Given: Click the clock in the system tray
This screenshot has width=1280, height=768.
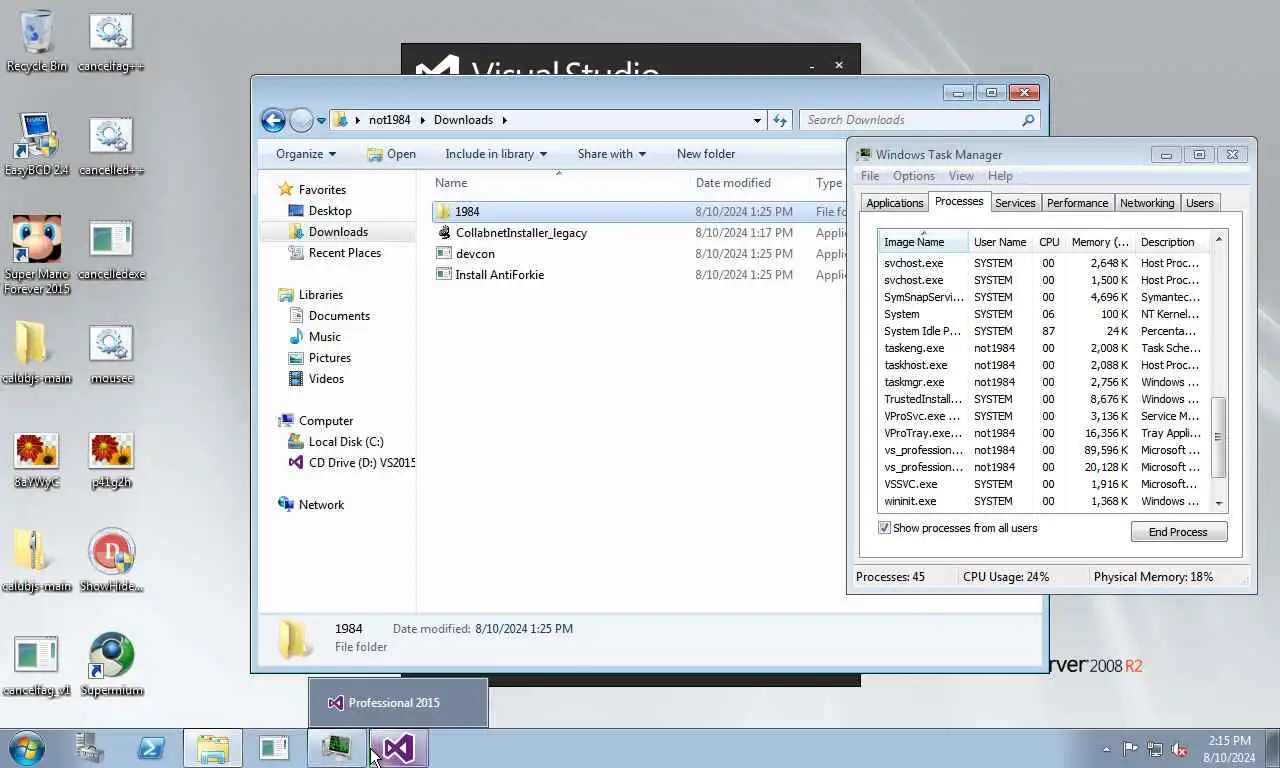Looking at the screenshot, I should pos(1229,749).
